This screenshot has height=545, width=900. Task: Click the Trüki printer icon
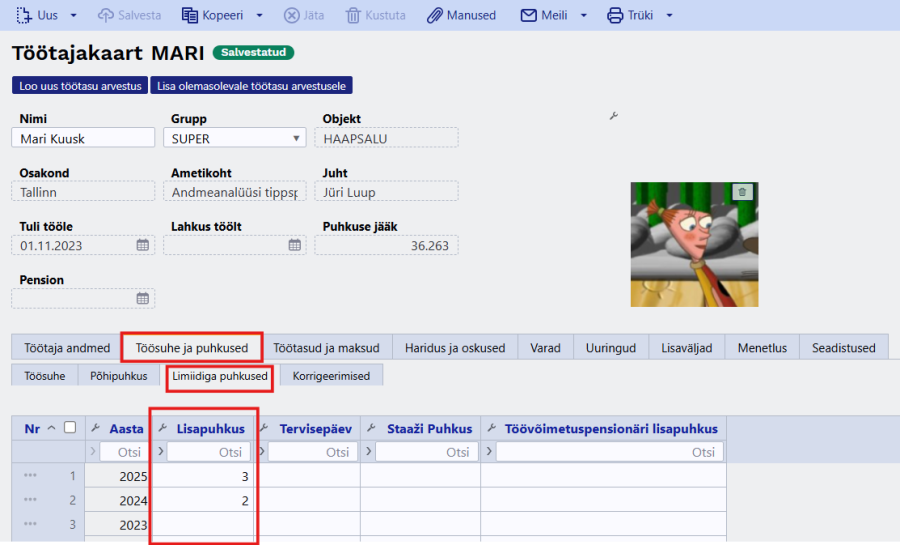615,16
